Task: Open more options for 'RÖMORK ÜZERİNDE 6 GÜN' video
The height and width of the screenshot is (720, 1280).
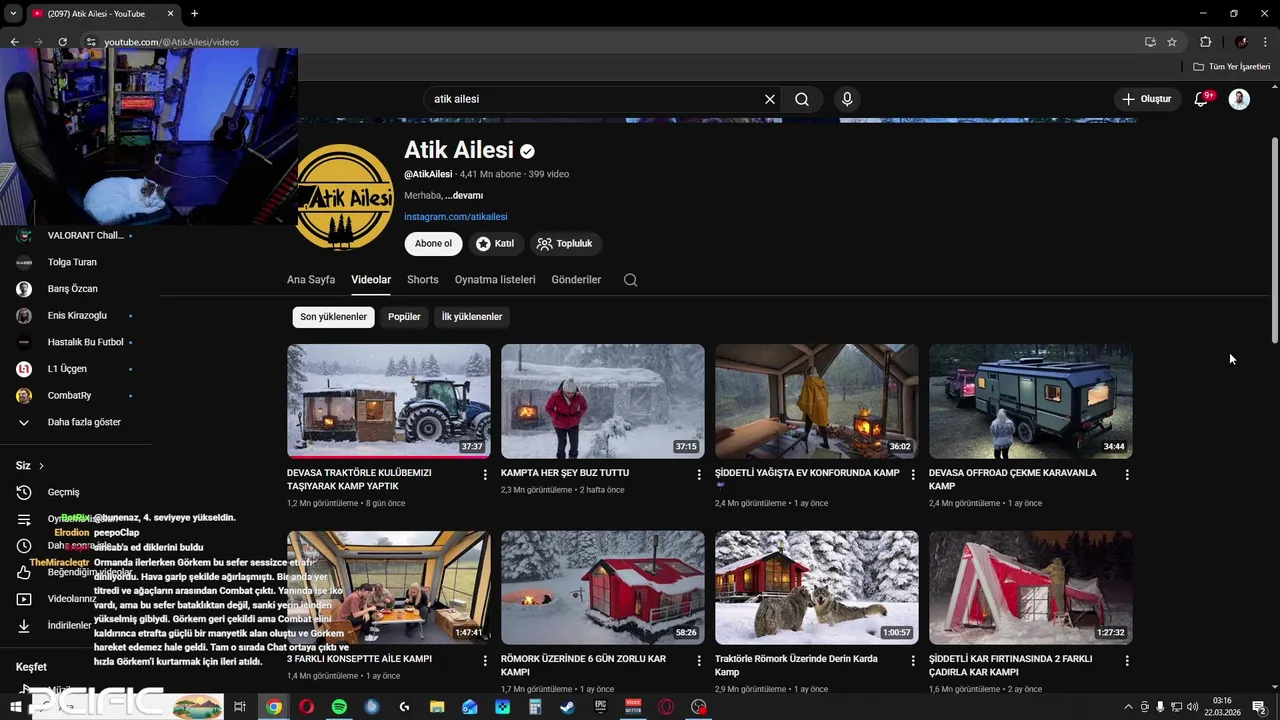Action: tap(699, 661)
